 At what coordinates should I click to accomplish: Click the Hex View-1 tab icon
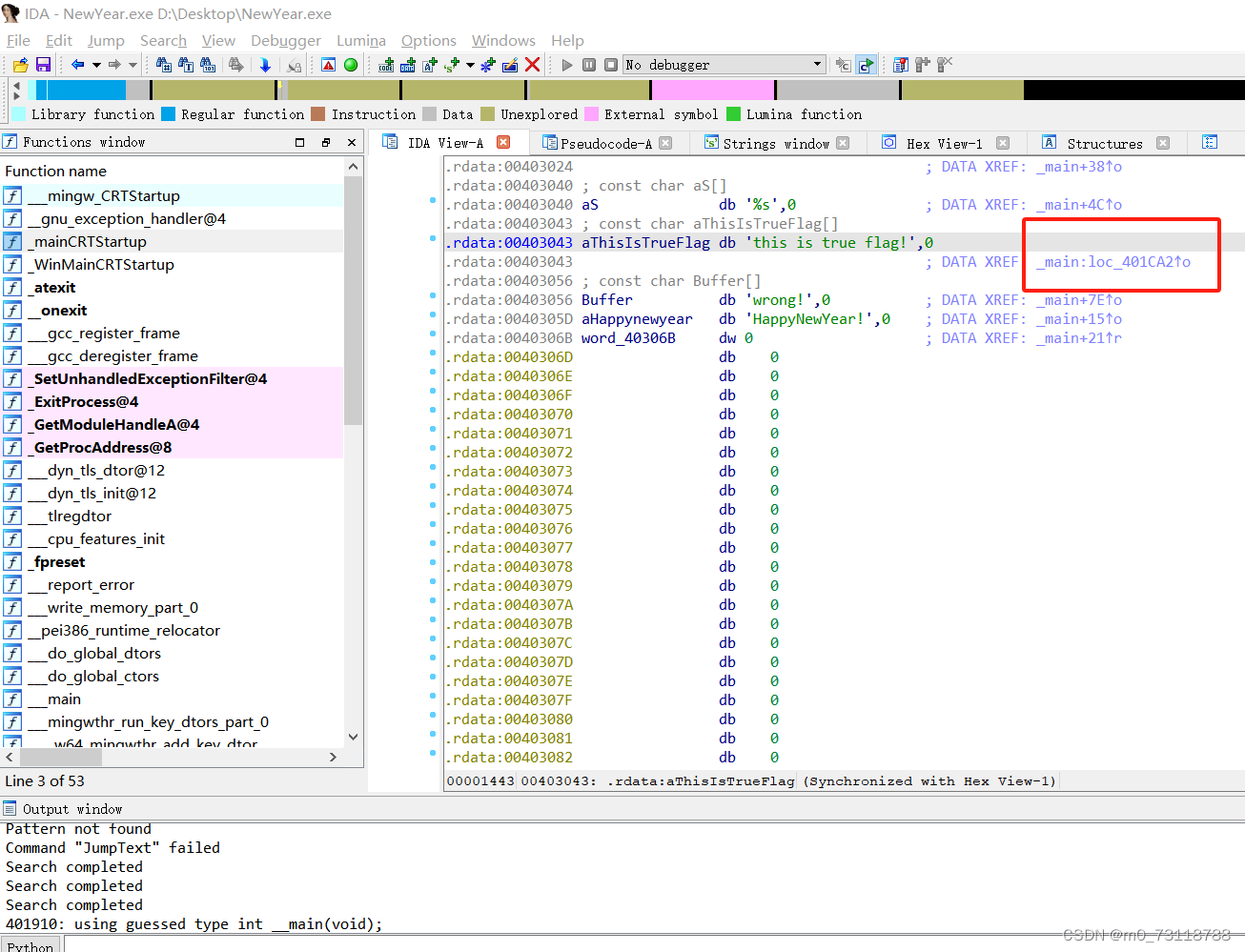889,142
